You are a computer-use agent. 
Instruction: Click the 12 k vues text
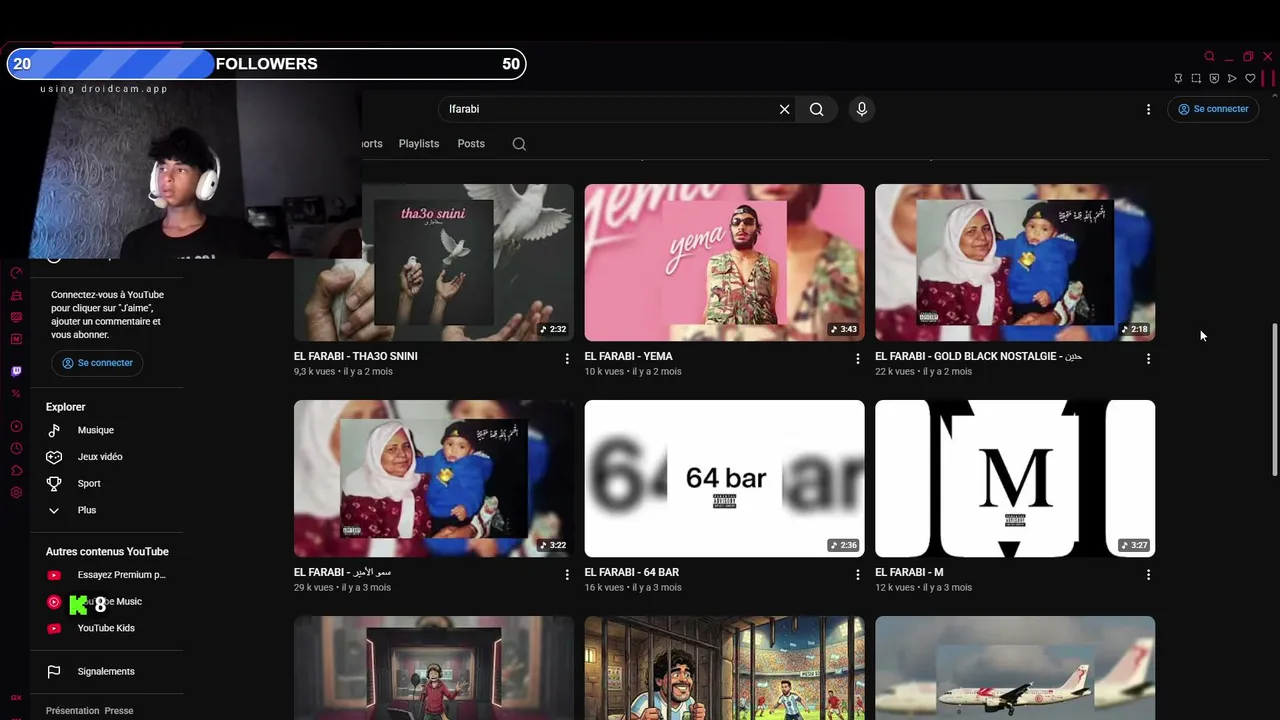click(x=895, y=587)
